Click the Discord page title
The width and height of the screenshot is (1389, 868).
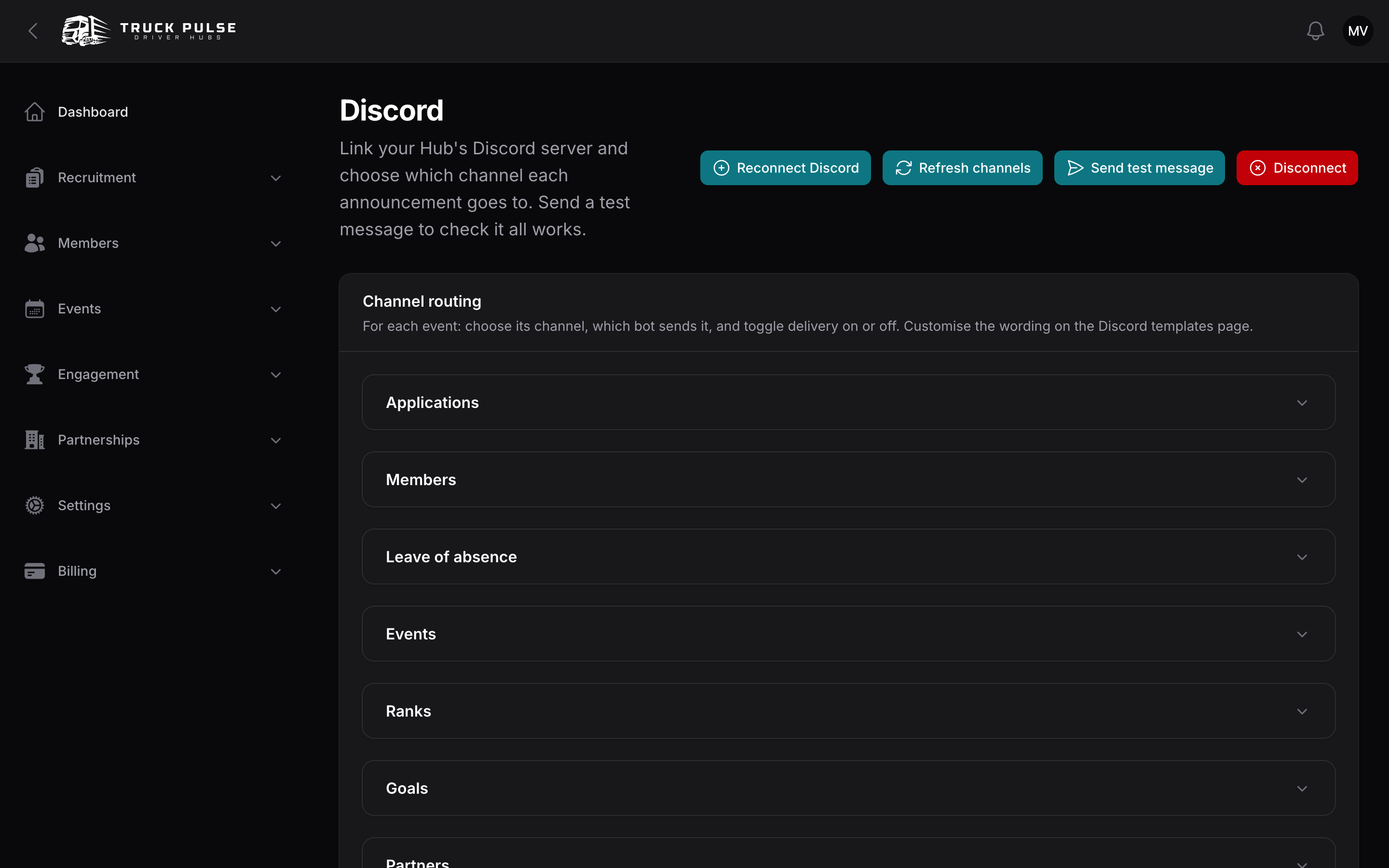click(x=392, y=110)
